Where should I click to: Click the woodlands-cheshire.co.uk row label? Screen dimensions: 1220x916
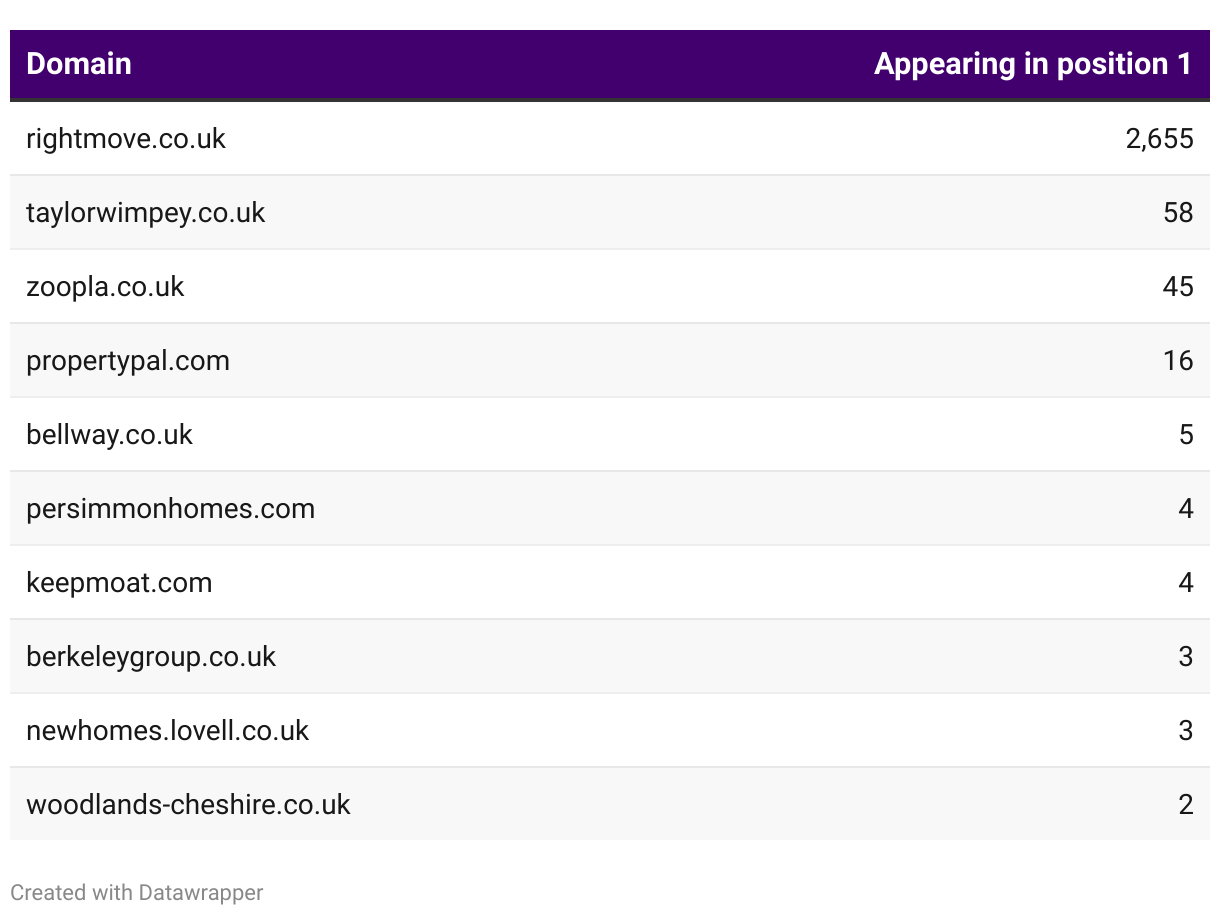[x=188, y=804]
